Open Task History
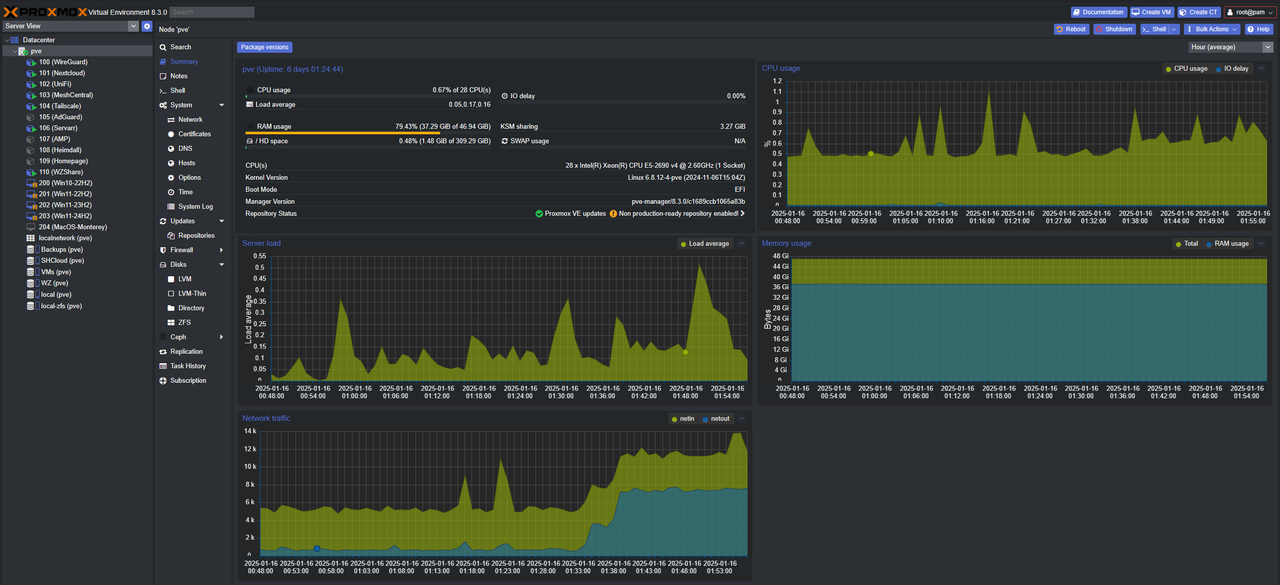Screen dimensions: 1280x585 (182, 366)
